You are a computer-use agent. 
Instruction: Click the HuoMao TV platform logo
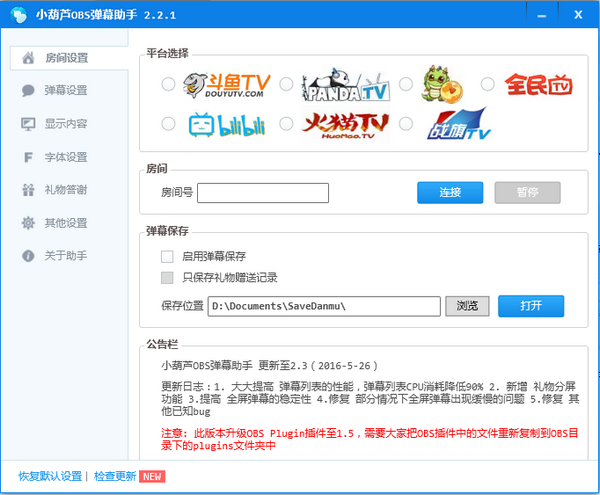pos(346,125)
